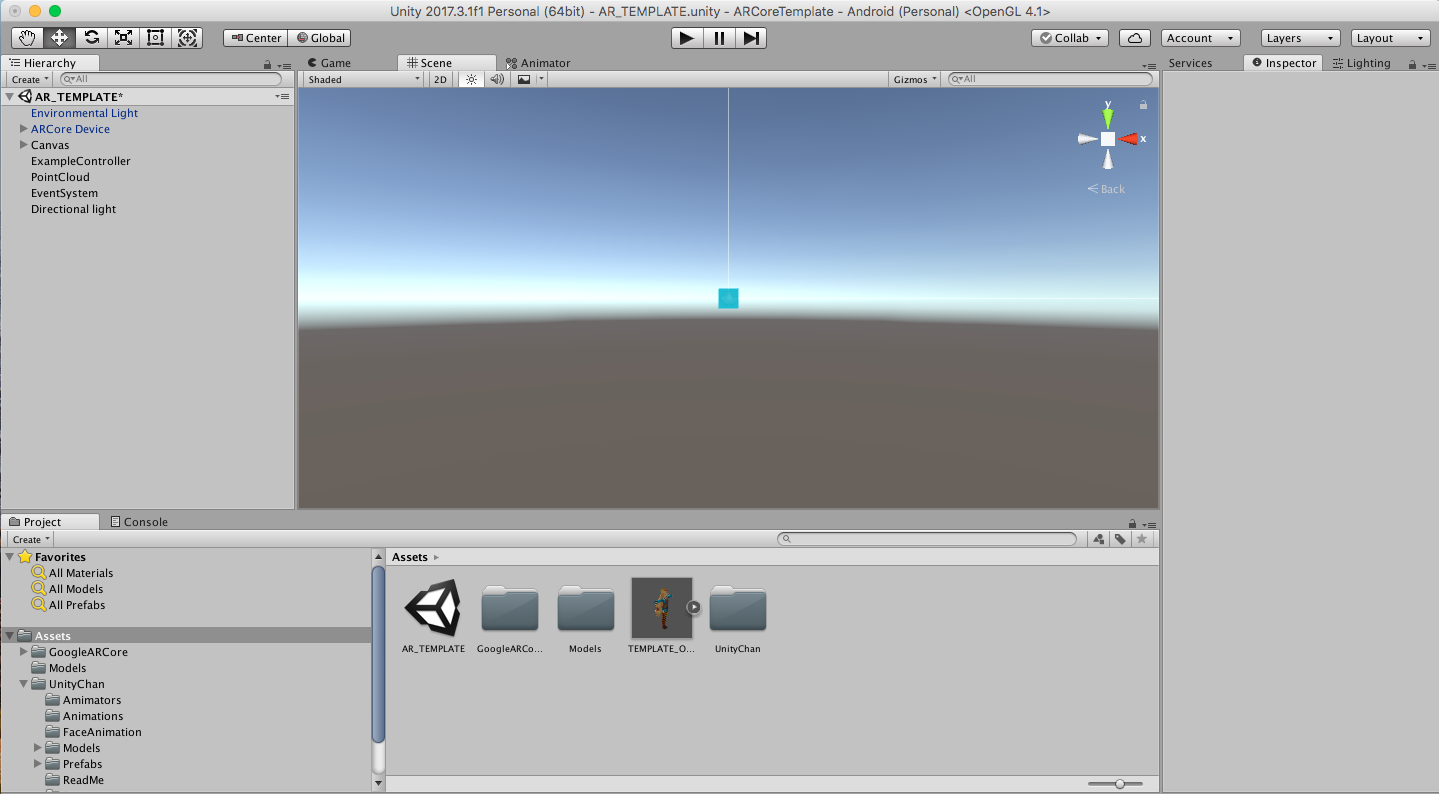The height and width of the screenshot is (794, 1439).
Task: Open the Layers dropdown
Action: [x=1299, y=38]
